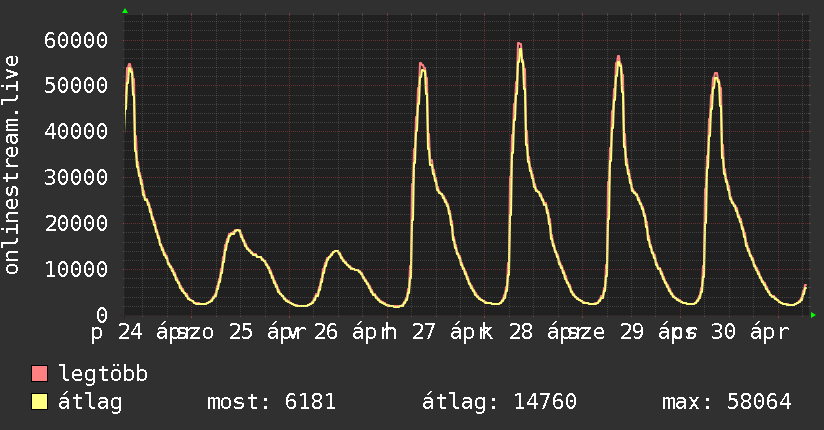This screenshot has width=824, height=430.
Task: Click the pink legtöbb legend swatch
Action: [x=39, y=374]
